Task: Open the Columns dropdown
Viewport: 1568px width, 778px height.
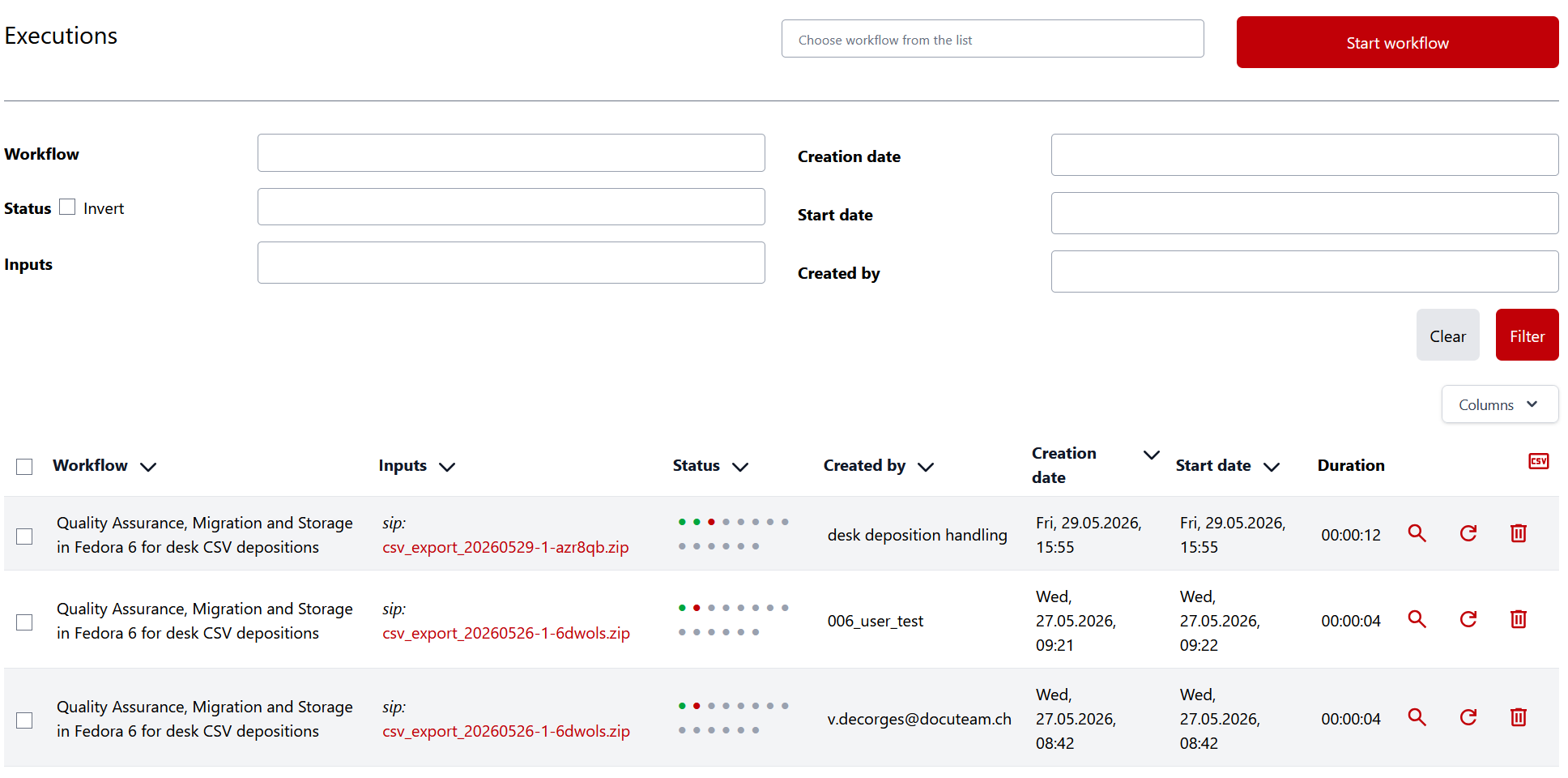Action: [1499, 404]
